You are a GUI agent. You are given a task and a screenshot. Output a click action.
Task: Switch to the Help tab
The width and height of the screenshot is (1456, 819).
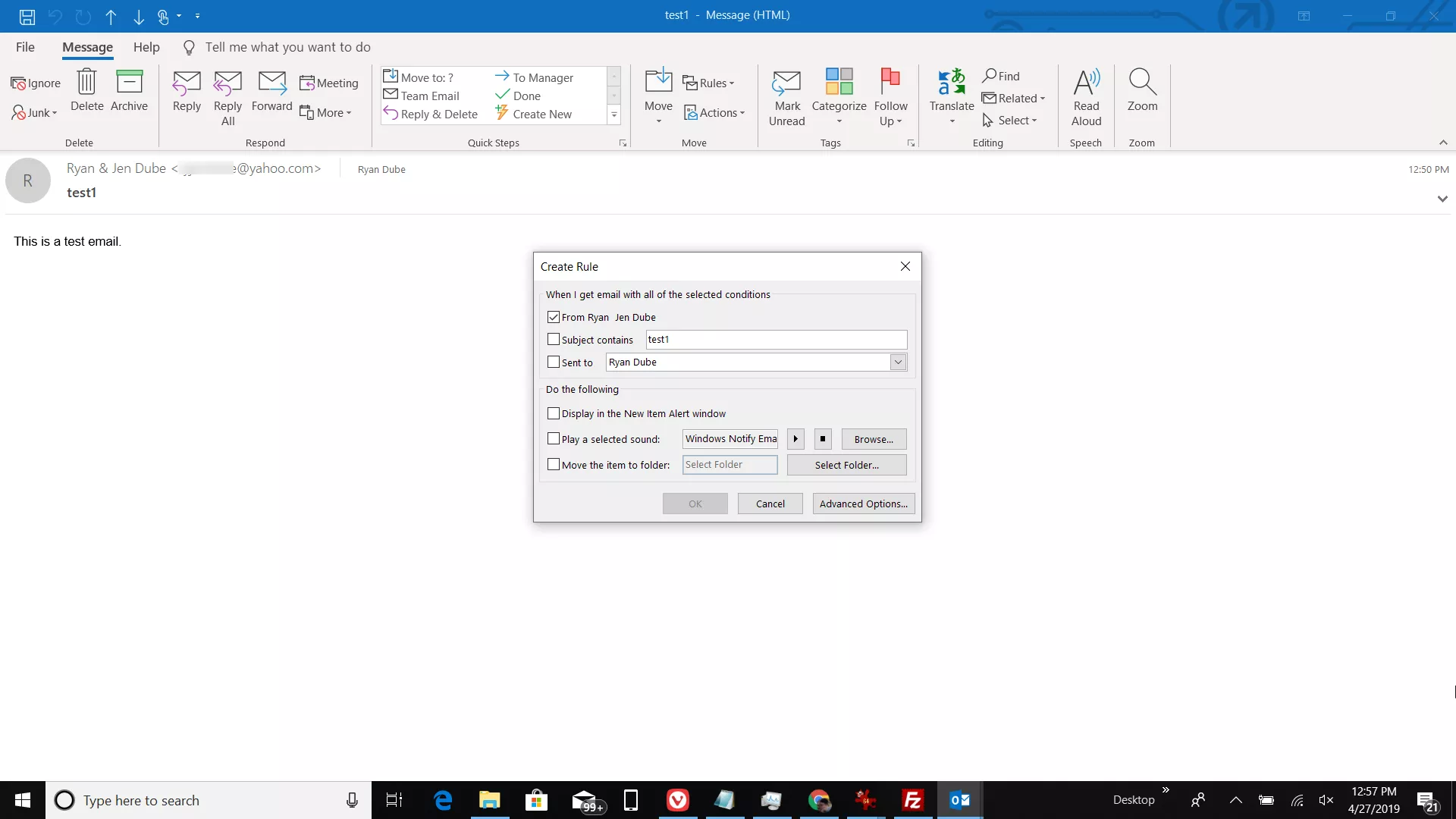pos(146,47)
